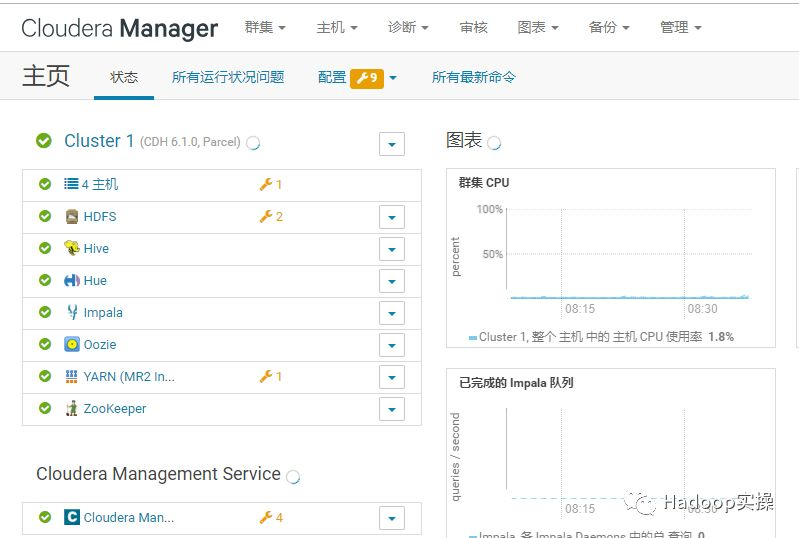Click the green health check for Hue
Screen dimensions: 799x538
click(x=45, y=280)
